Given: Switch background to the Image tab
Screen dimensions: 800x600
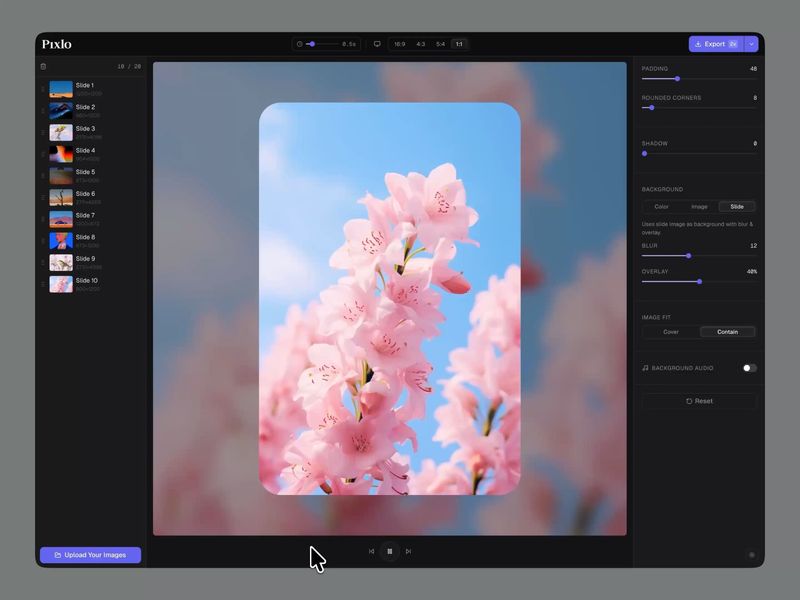Looking at the screenshot, I should (699, 207).
